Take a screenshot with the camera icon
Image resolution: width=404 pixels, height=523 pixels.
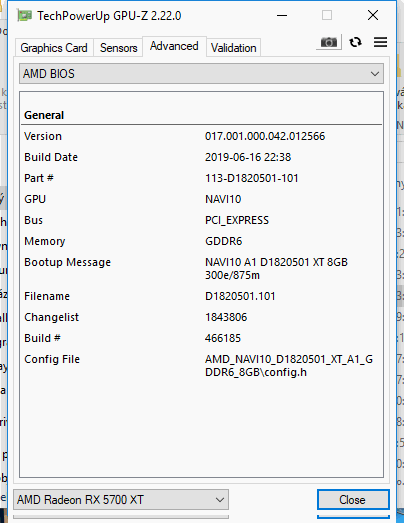[x=329, y=42]
